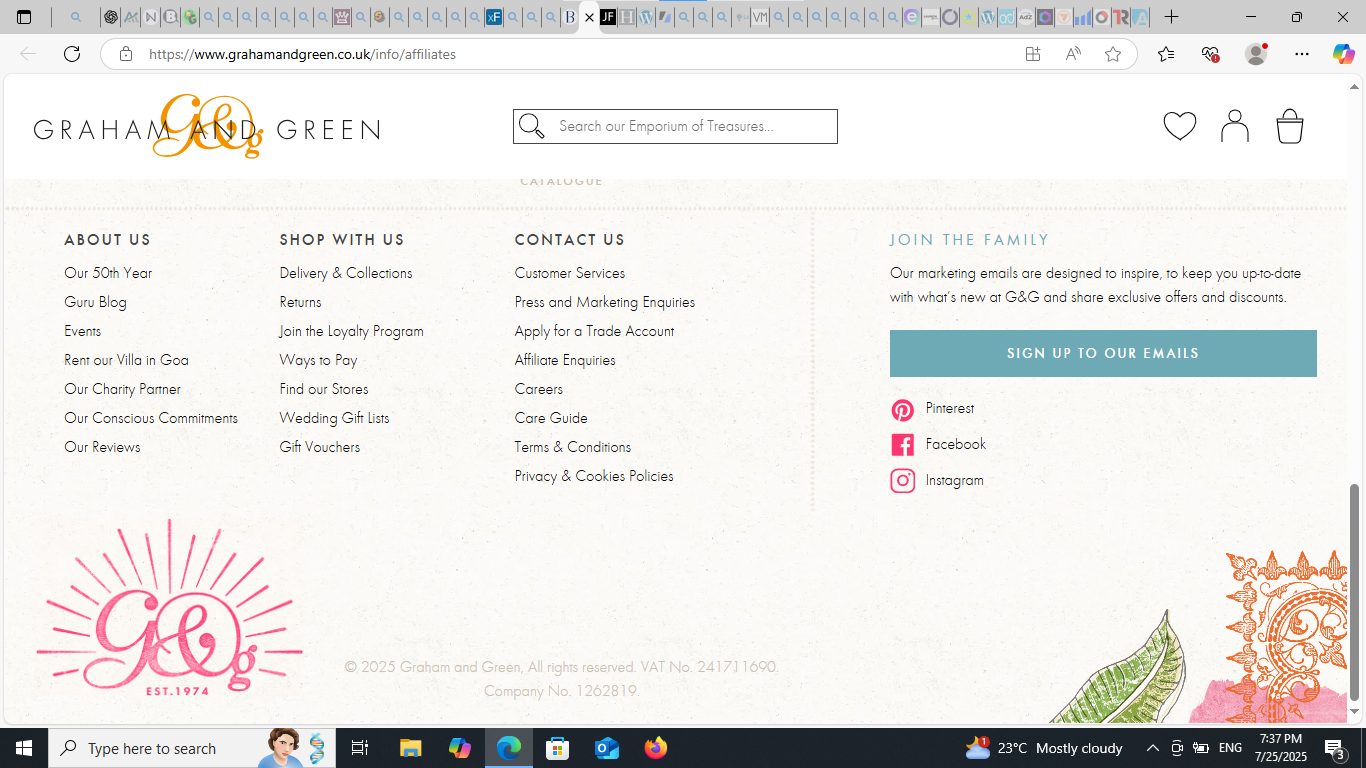1366x768 pixels.
Task: Click the Instagram icon
Action: point(902,481)
